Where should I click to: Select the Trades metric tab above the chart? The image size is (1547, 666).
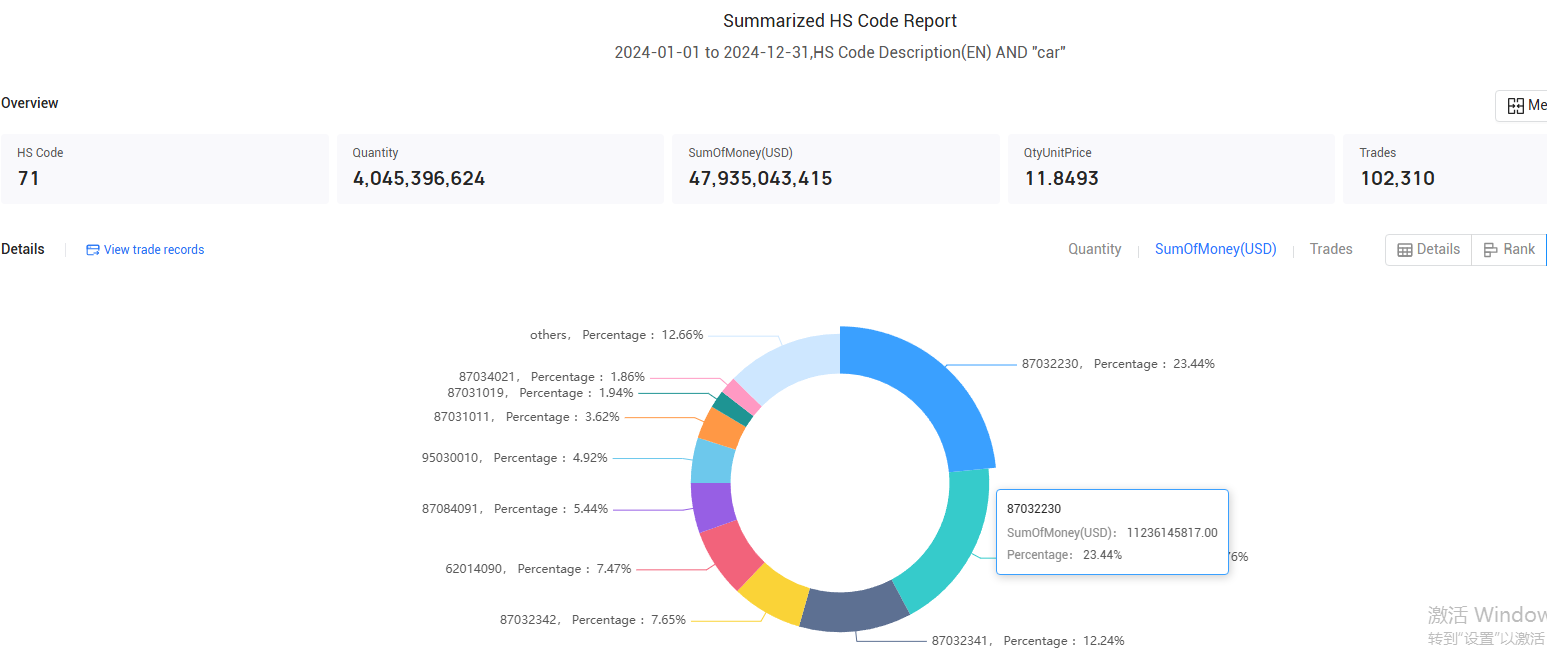(1331, 249)
